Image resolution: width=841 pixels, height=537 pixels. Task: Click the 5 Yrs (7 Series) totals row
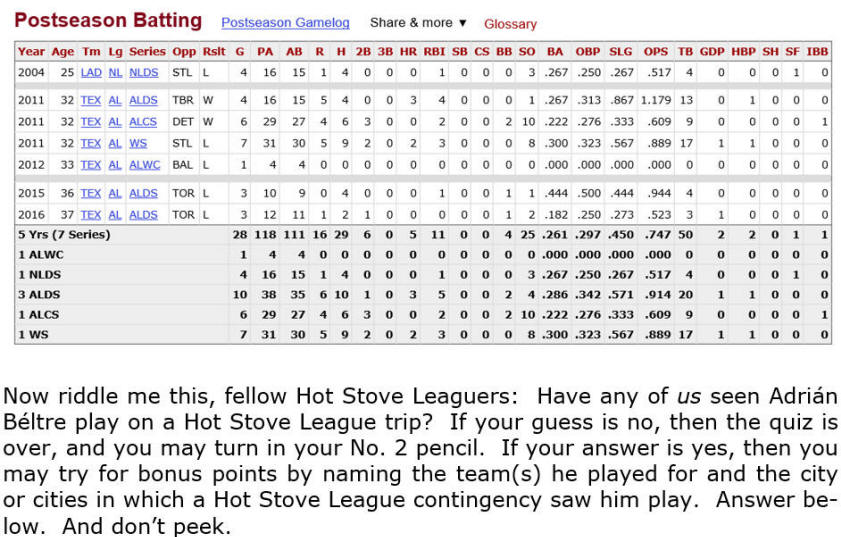point(63,234)
